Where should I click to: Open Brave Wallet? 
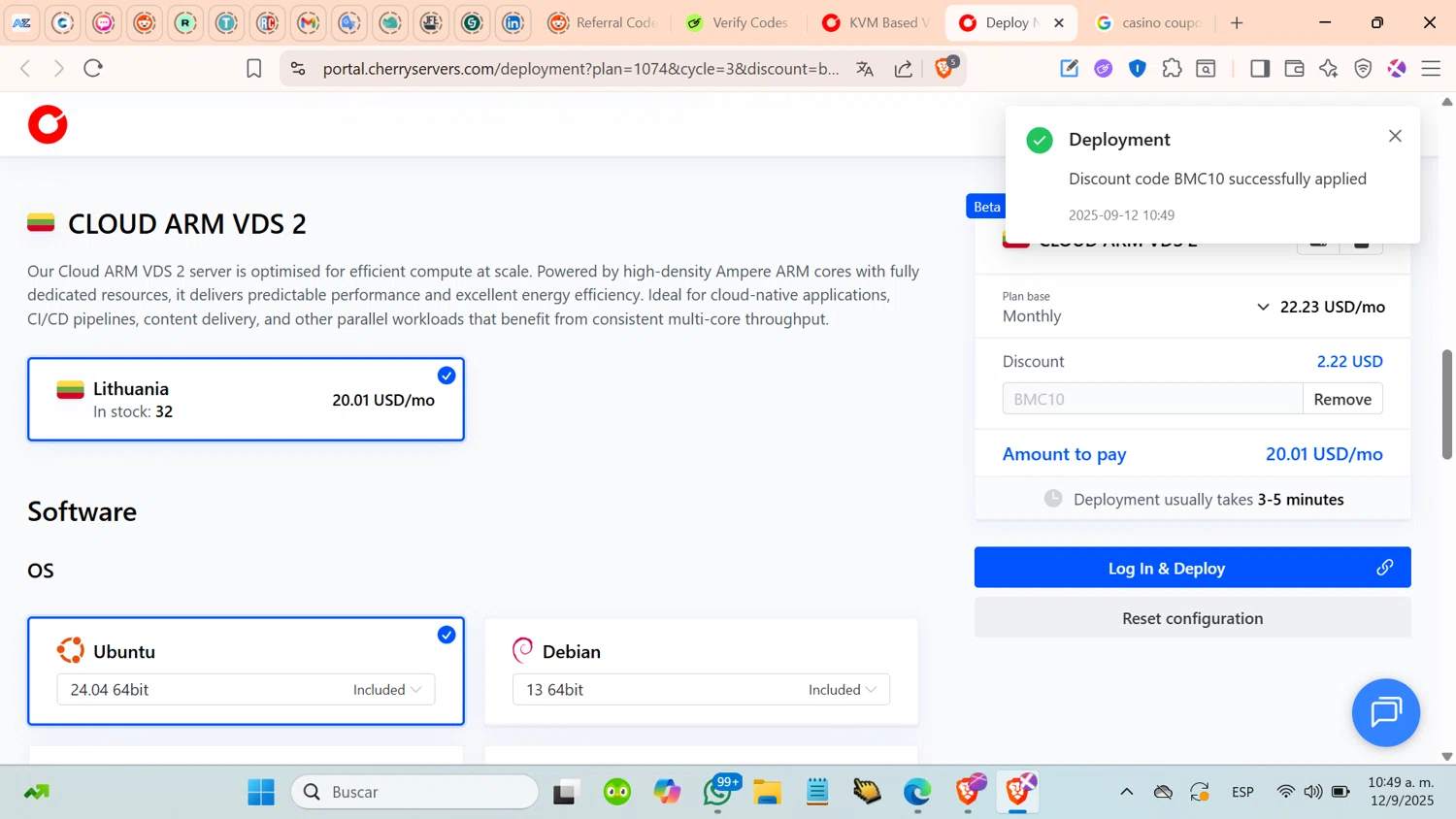pos(1294,68)
